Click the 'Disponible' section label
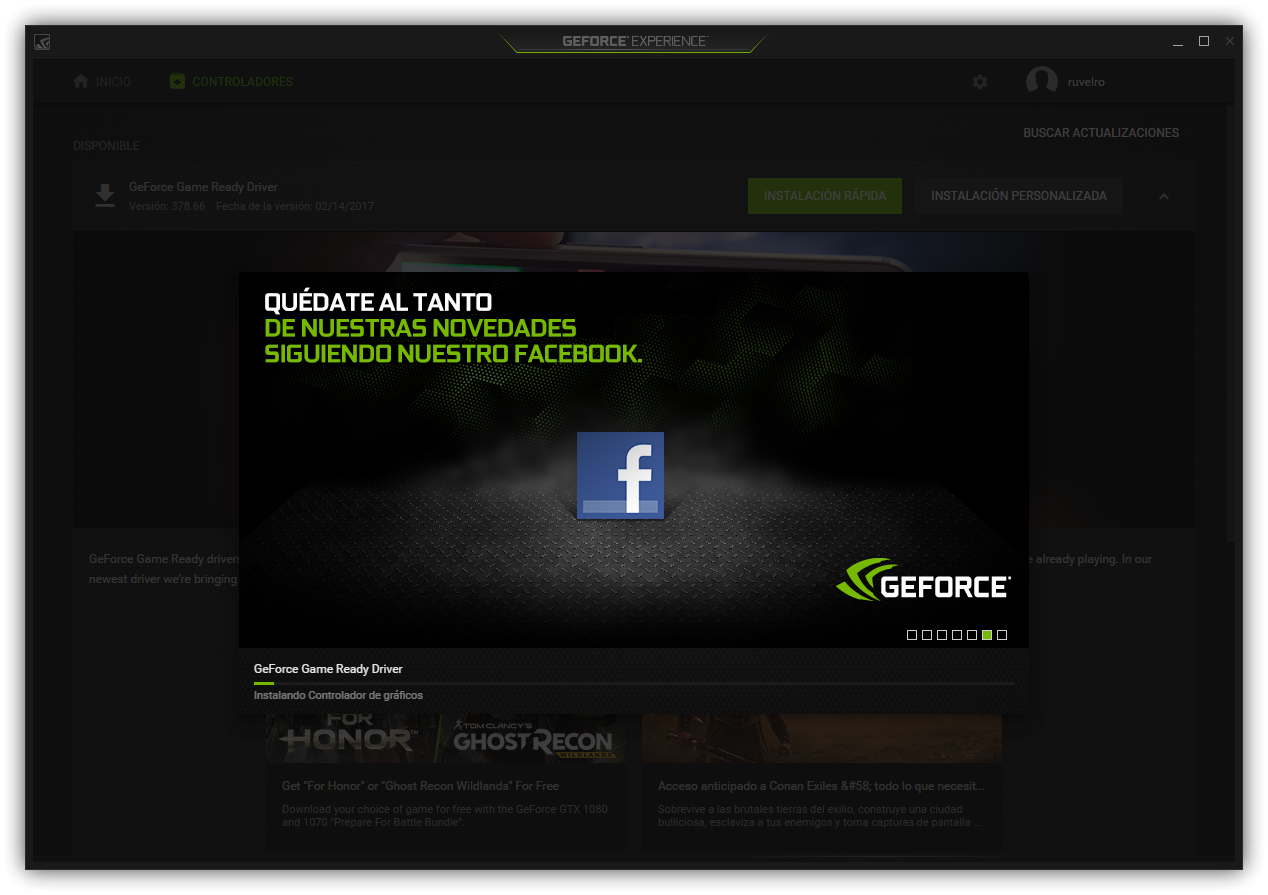 (x=106, y=146)
